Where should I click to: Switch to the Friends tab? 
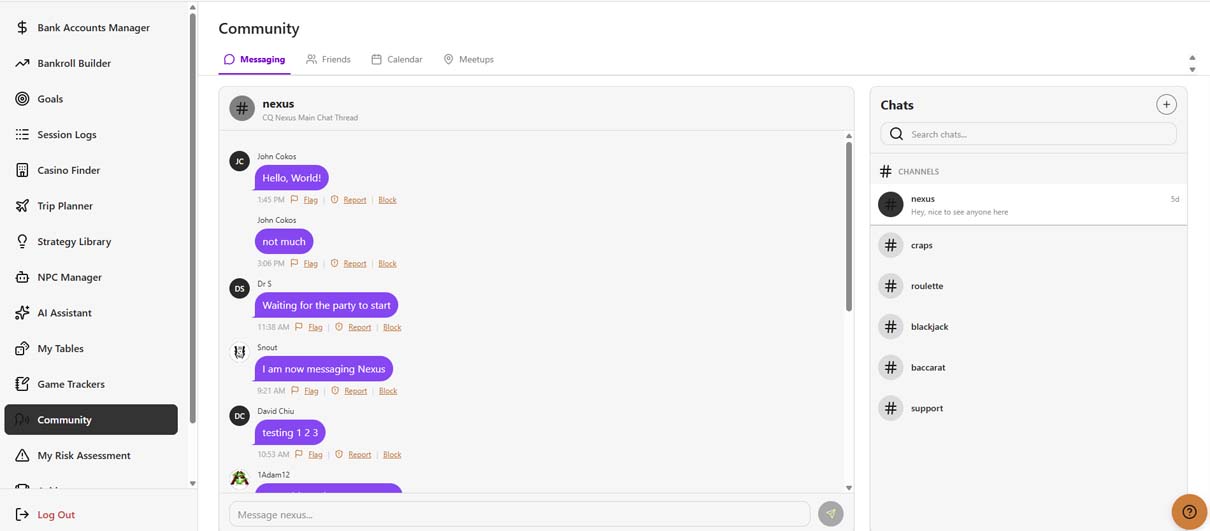328,60
